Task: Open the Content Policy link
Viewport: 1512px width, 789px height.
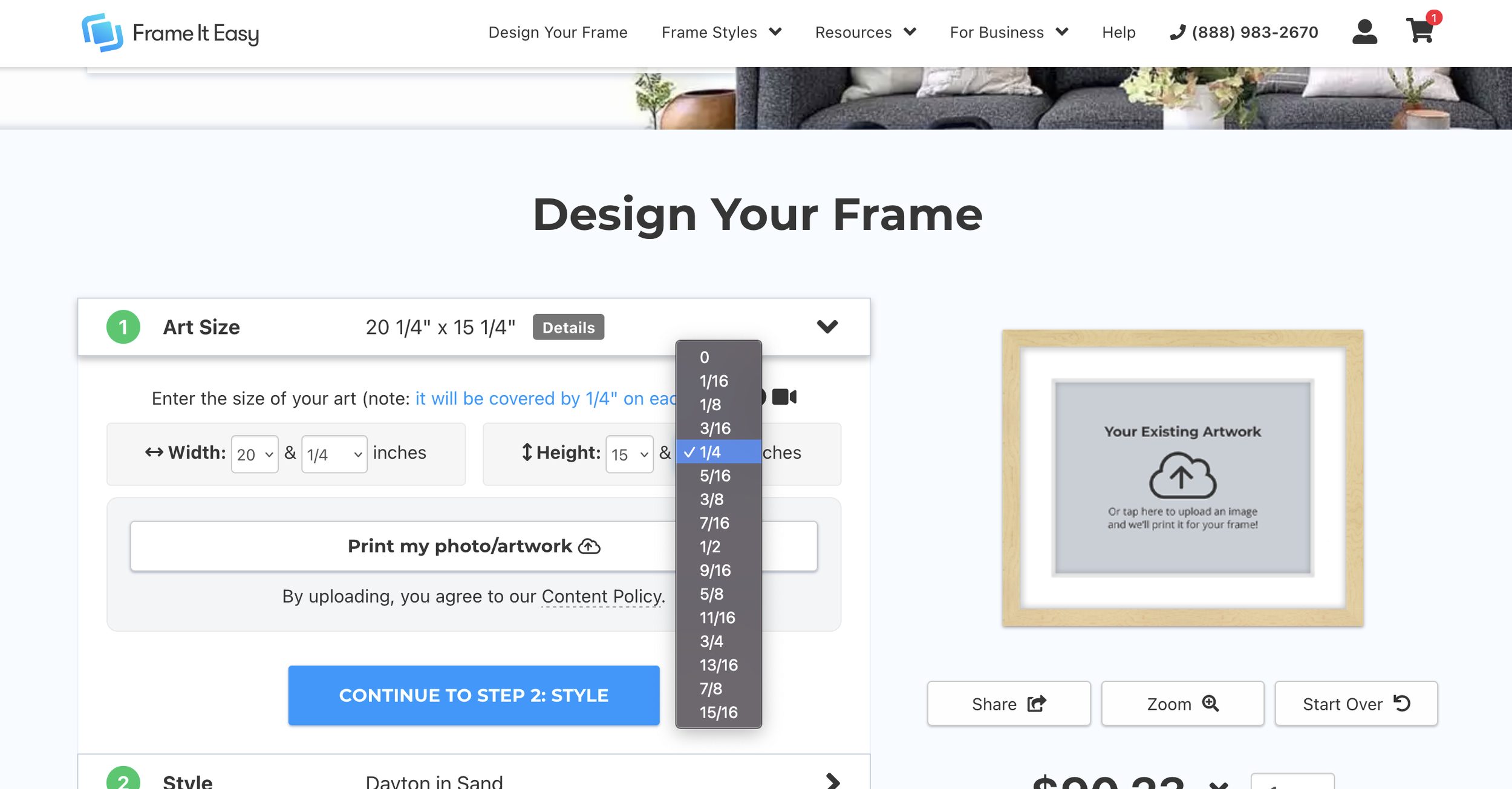Action: pos(602,597)
